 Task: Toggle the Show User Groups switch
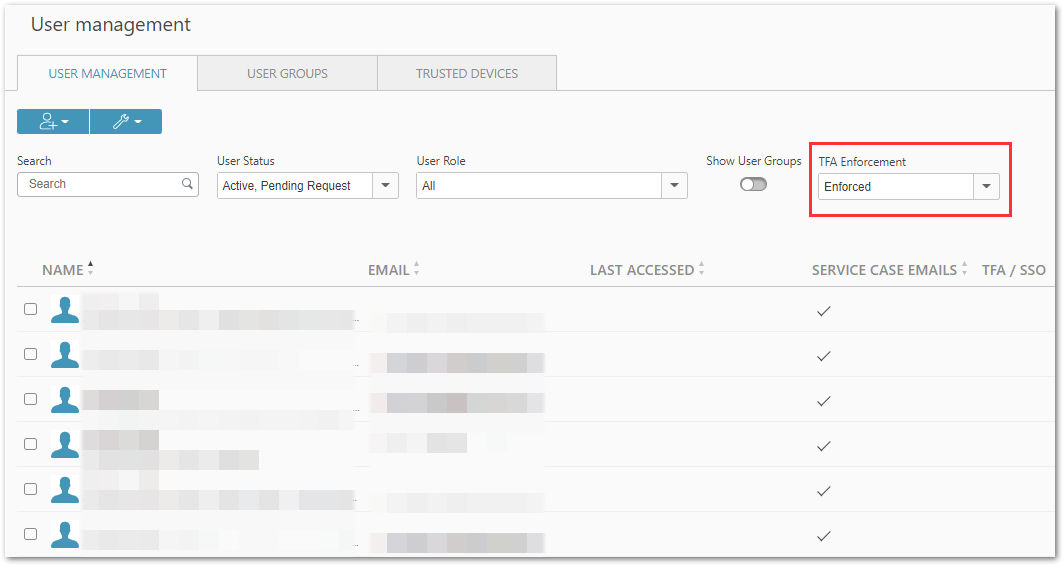(x=753, y=185)
